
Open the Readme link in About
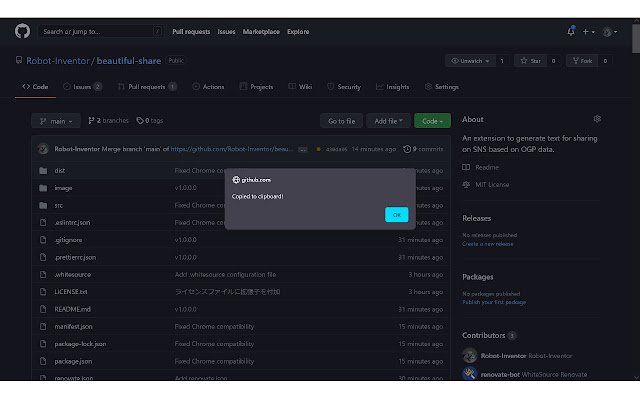[480, 167]
